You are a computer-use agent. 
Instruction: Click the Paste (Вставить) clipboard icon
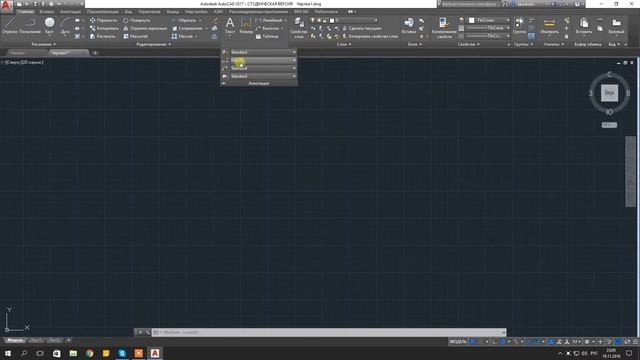tap(584, 26)
